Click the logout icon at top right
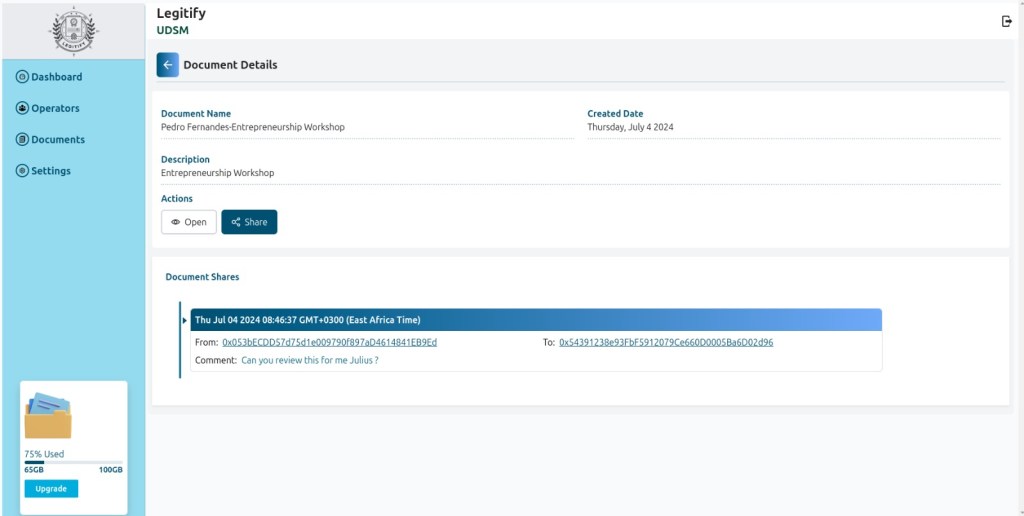This screenshot has width=1024, height=516. 1006,22
